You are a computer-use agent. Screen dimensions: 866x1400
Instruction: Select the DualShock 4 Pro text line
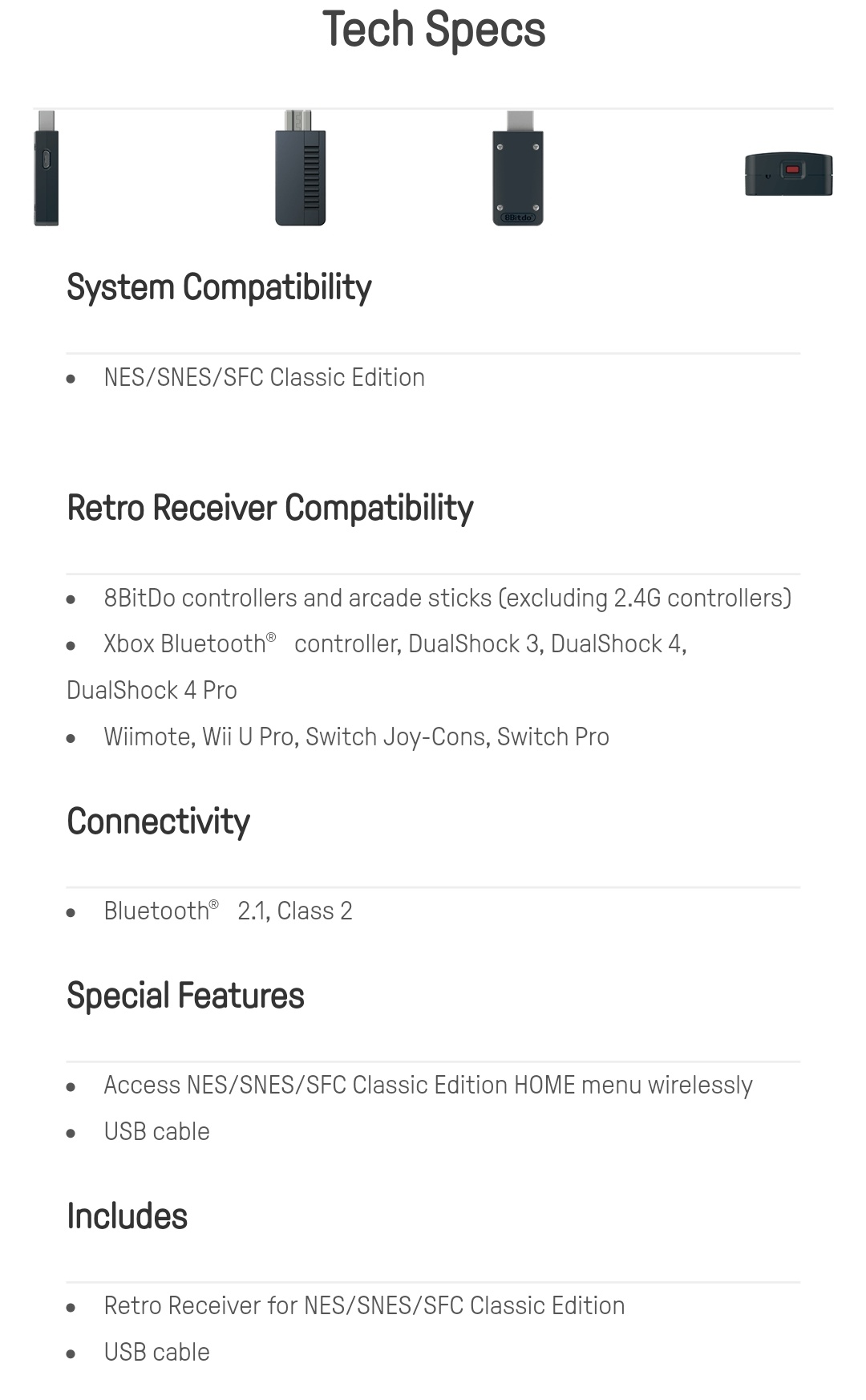click(152, 691)
